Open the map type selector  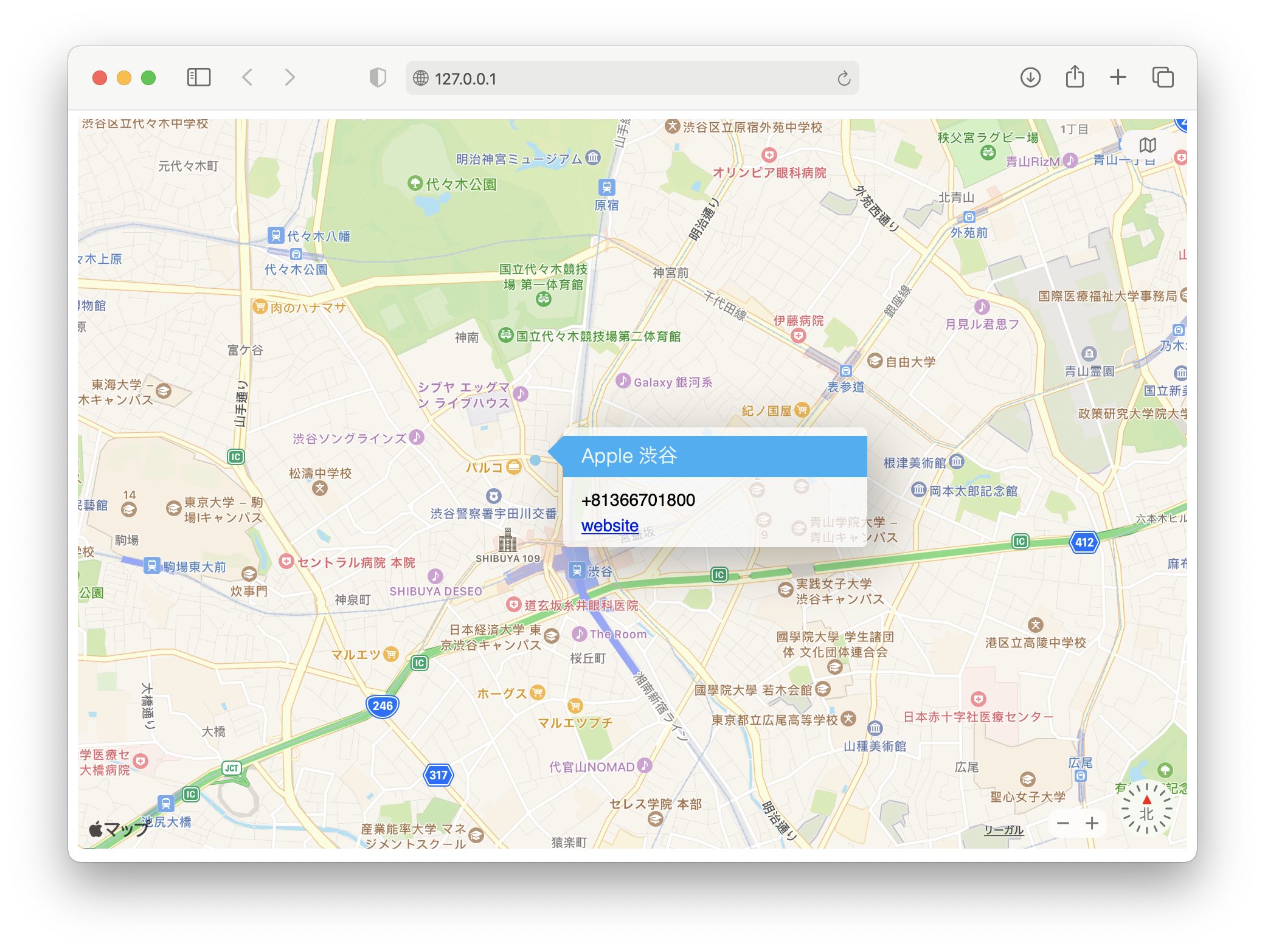tap(1148, 145)
